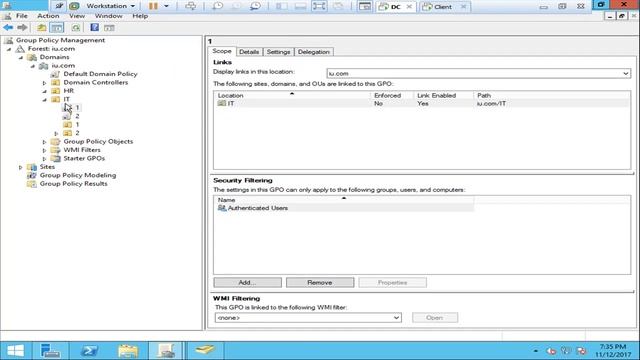Select Group Policy Results in the tree
This screenshot has height=360, width=640.
click(x=73, y=184)
